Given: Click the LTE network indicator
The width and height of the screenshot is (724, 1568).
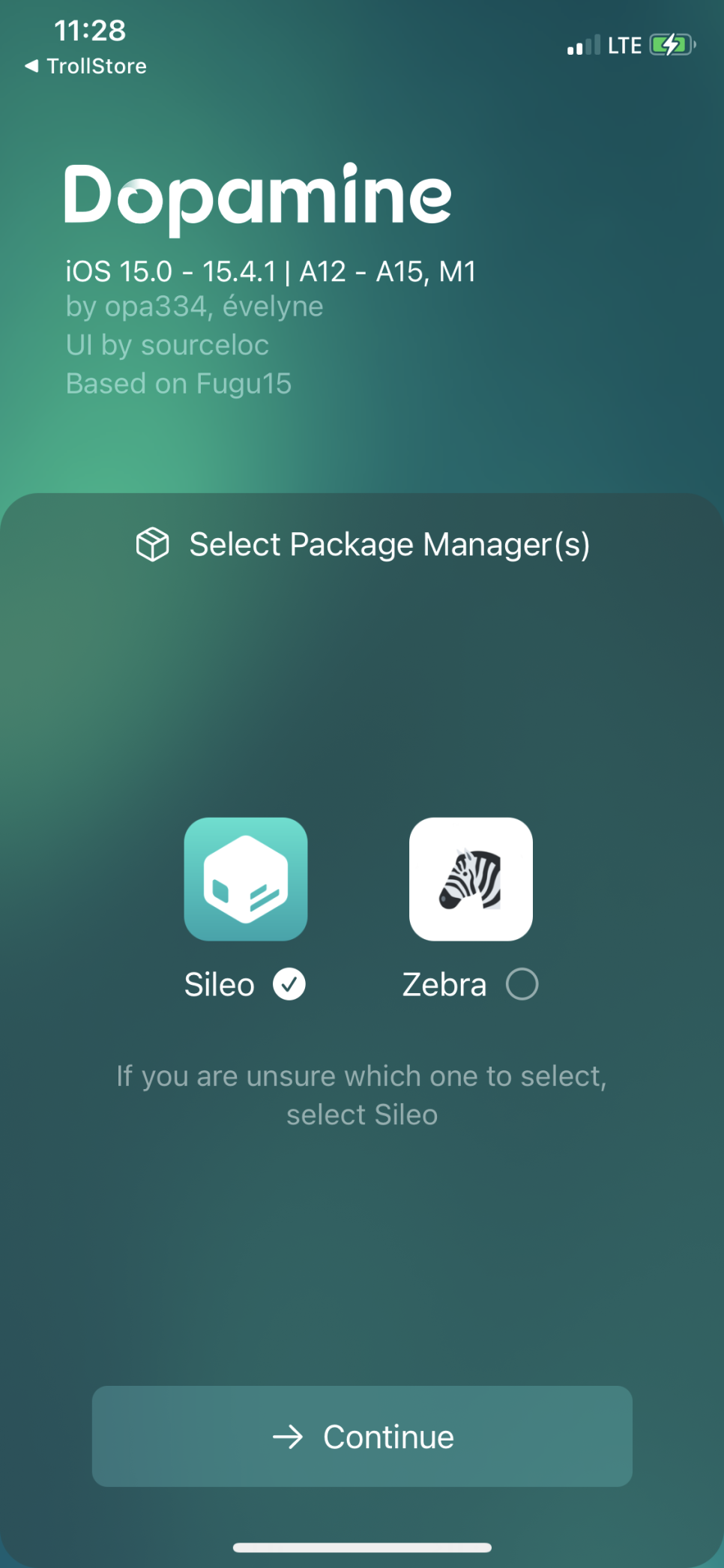Looking at the screenshot, I should click(624, 46).
